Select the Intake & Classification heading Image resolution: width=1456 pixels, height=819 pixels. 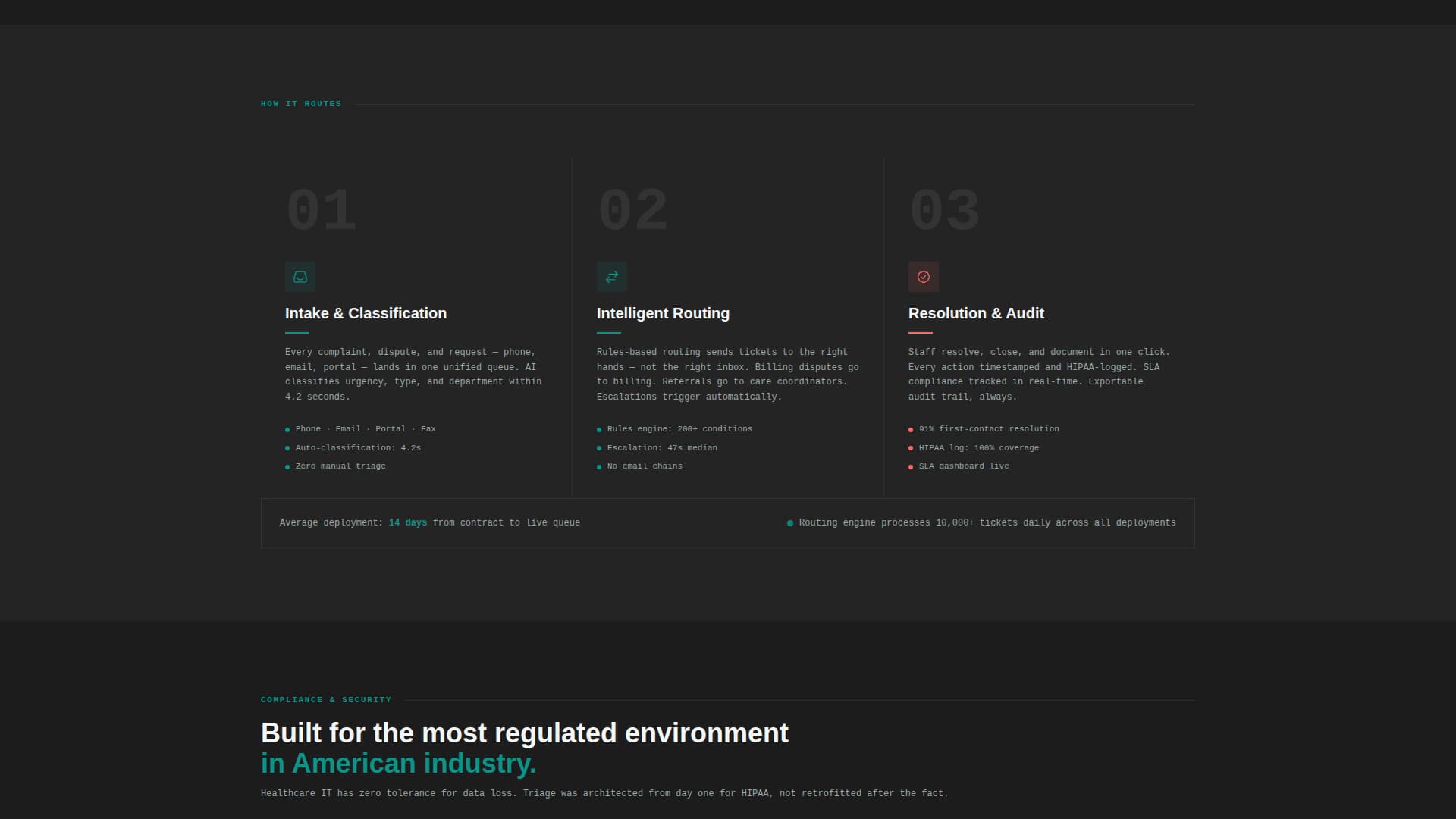366,313
